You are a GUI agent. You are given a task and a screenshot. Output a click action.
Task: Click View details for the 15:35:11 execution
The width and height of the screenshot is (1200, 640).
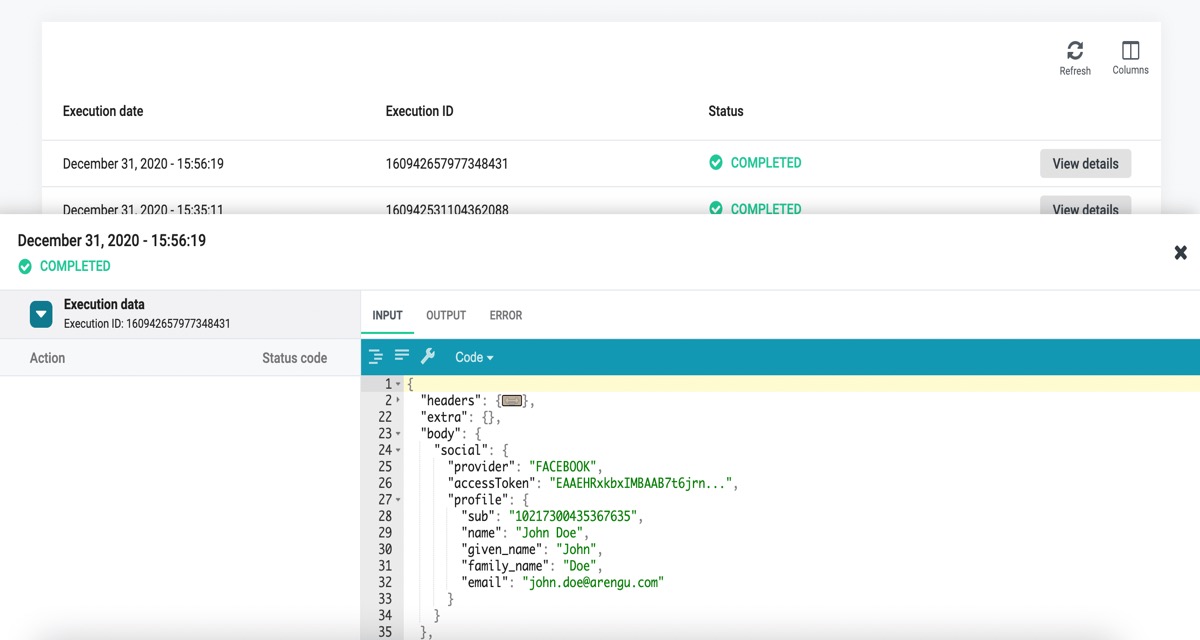[1085, 207]
